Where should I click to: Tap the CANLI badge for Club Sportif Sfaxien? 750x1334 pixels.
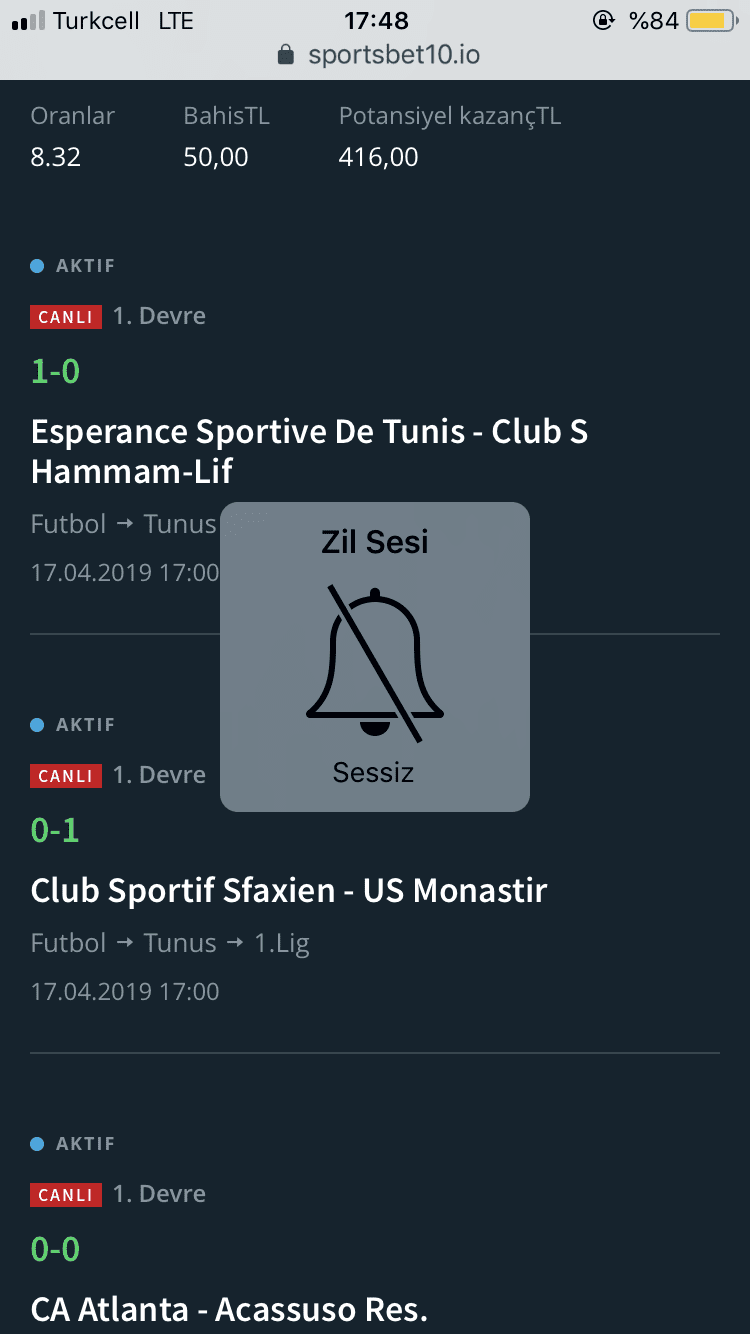click(x=66, y=776)
